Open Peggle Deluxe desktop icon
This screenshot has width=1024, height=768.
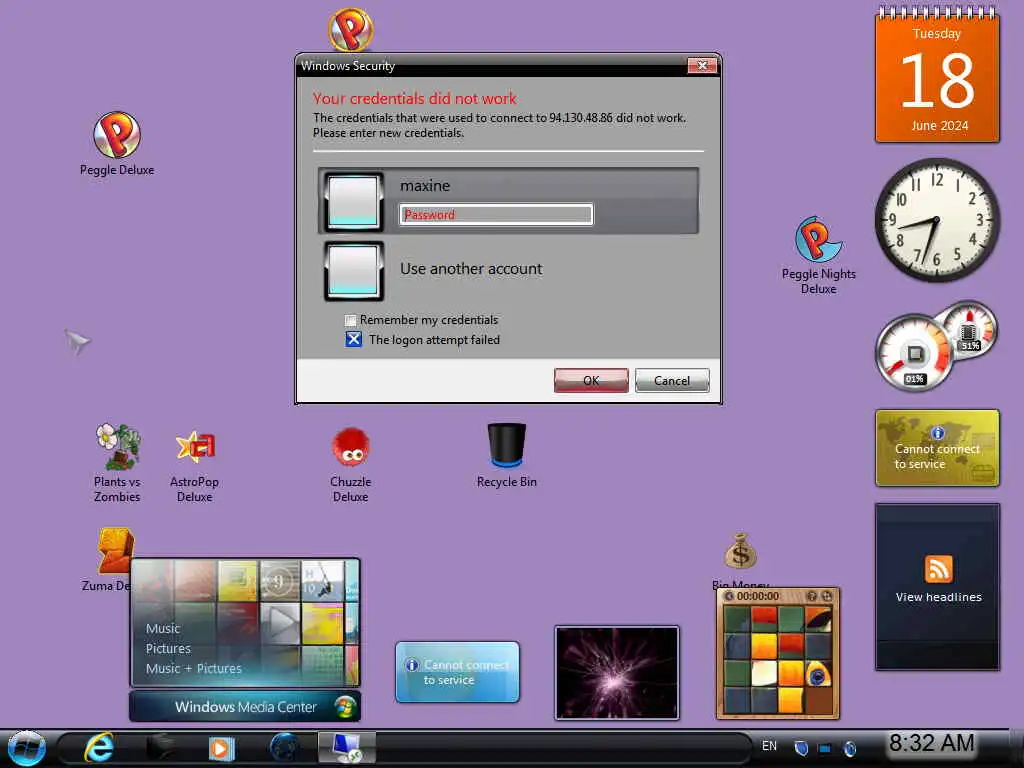[x=117, y=144]
